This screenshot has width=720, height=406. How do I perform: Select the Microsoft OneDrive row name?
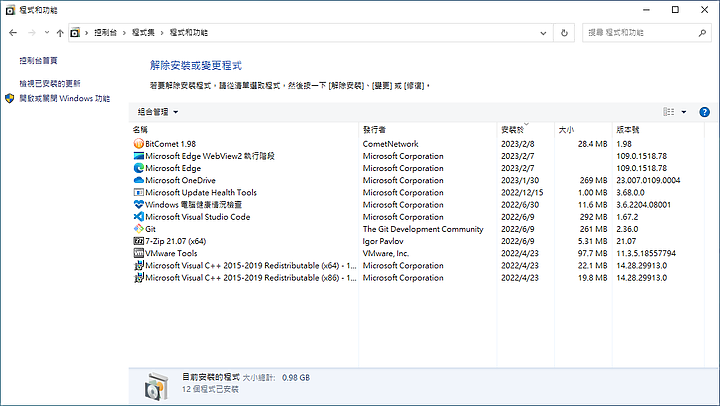(180, 180)
